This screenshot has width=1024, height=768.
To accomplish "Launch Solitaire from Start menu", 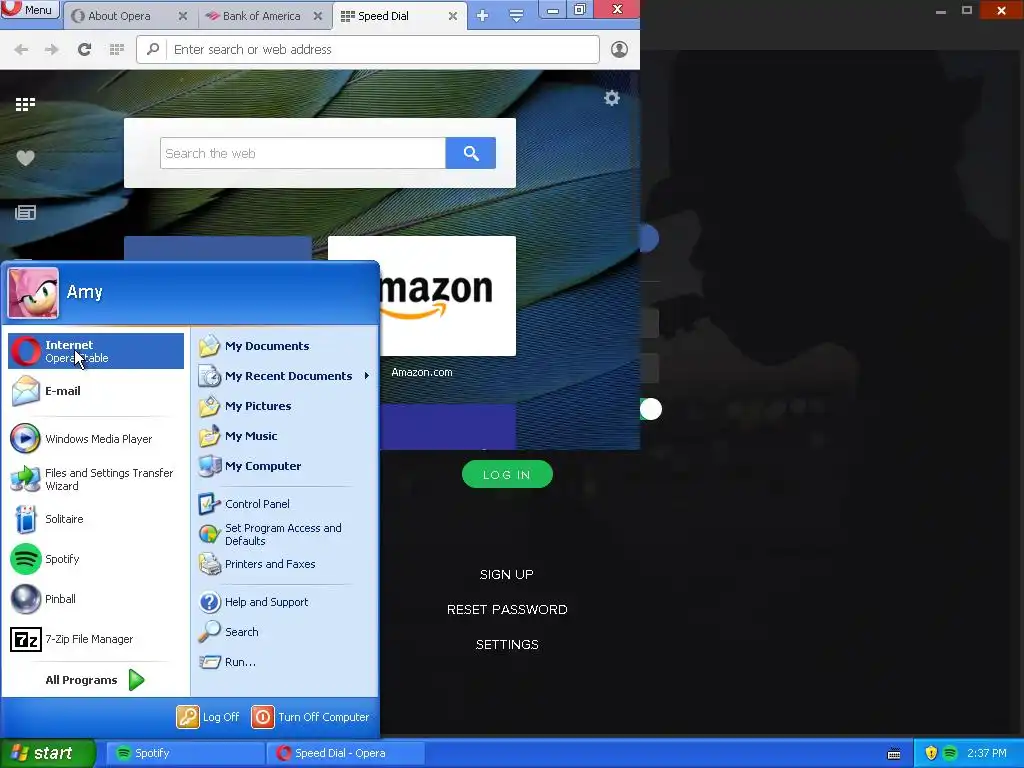I will click(x=96, y=519).
